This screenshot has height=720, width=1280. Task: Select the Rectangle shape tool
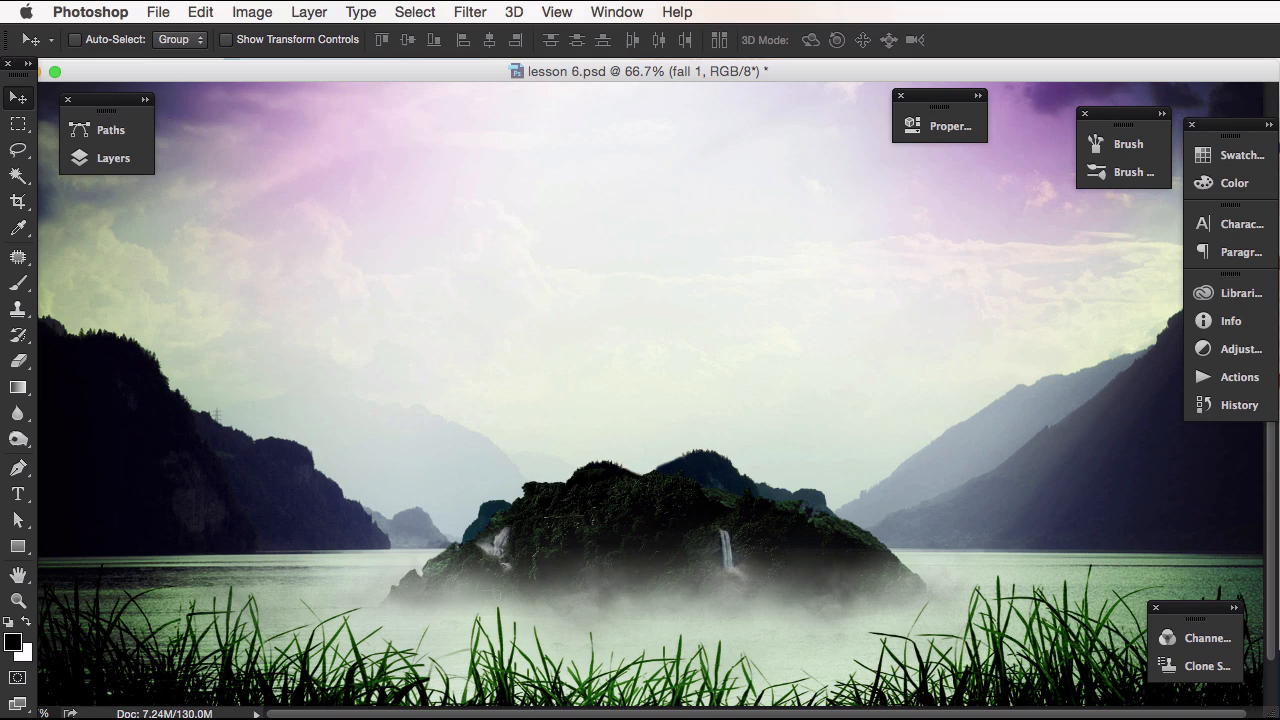click(18, 546)
